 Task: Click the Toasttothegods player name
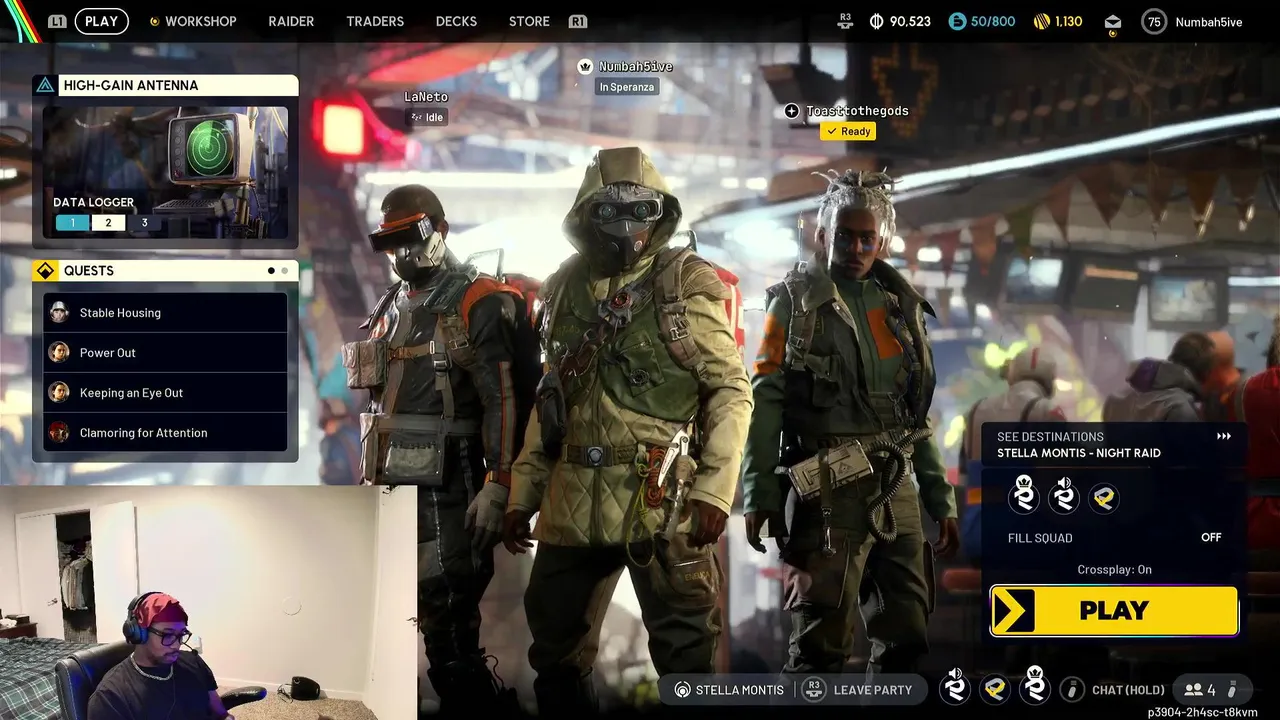pos(857,111)
